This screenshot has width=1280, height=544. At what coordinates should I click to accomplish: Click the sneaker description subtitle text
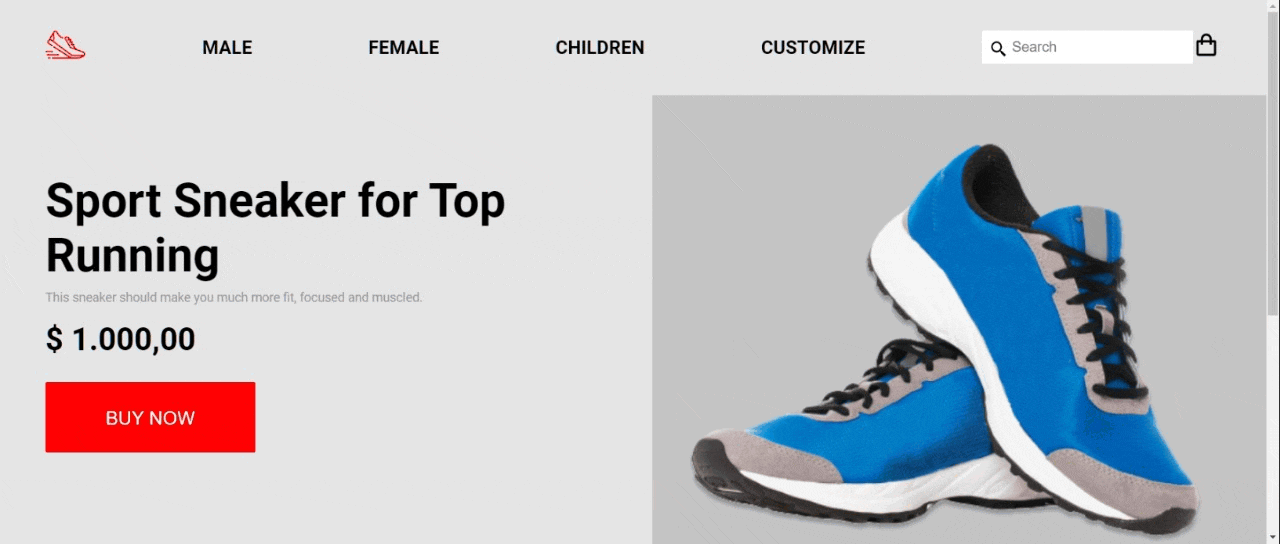[234, 297]
